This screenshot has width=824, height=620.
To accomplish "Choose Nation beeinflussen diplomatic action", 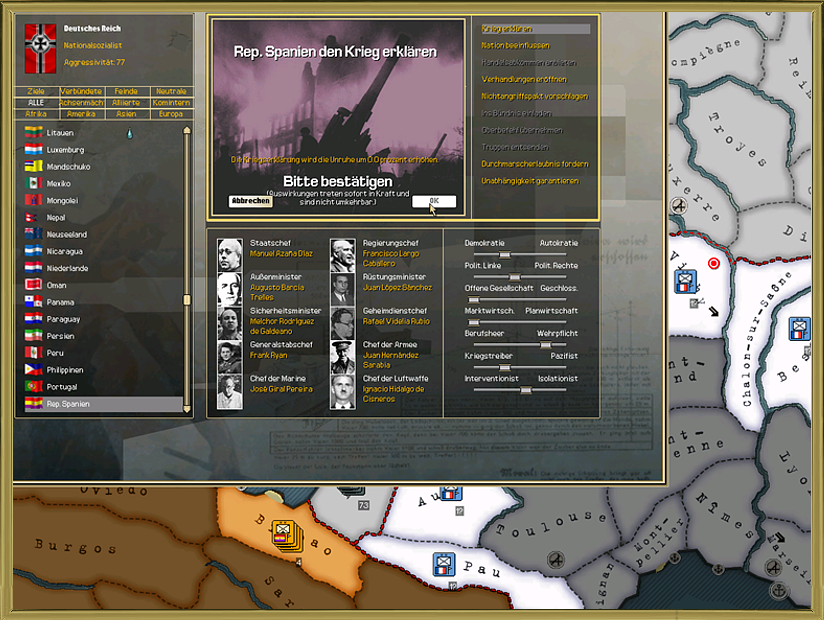I will [516, 46].
